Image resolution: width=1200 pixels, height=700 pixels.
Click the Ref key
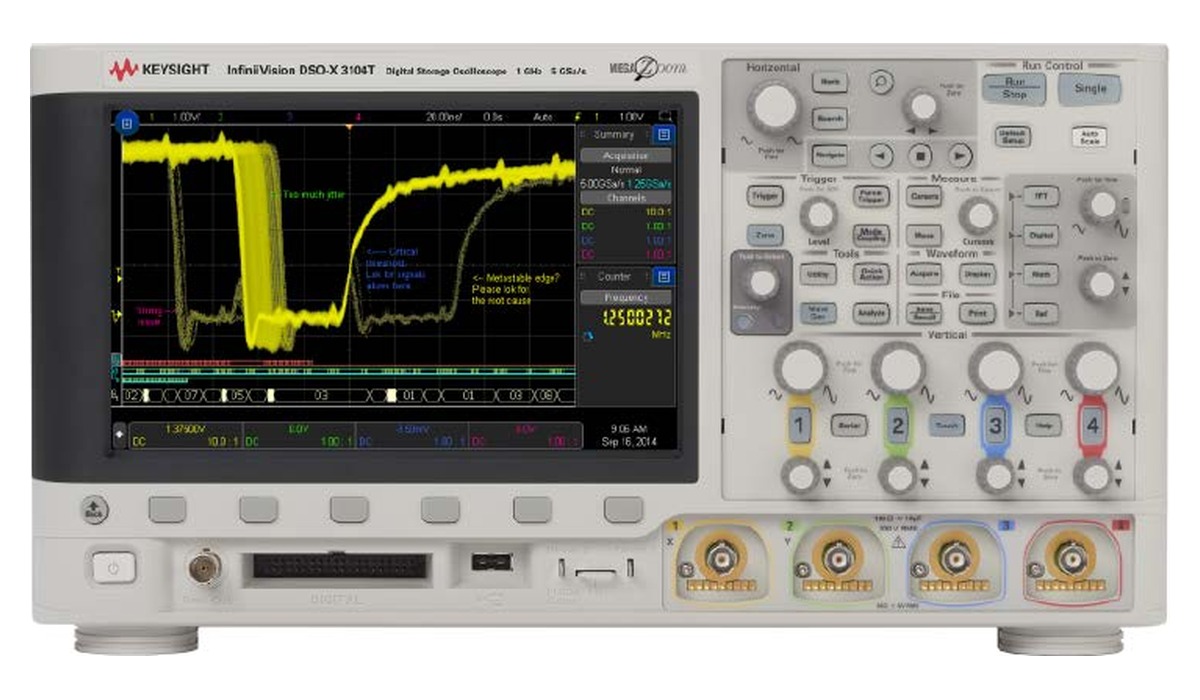pos(1041,313)
